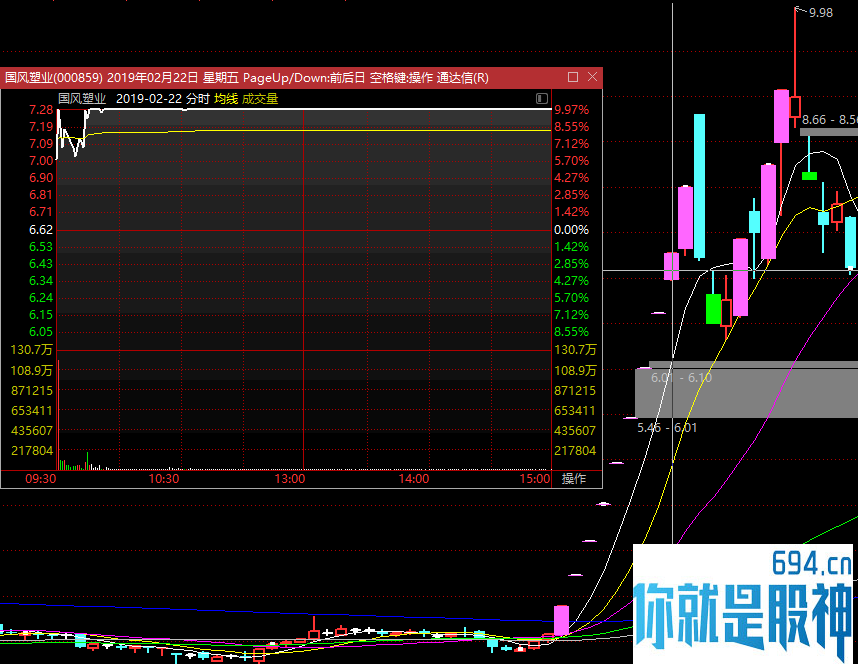The image size is (858, 664).
Task: Click the 871215 volume label on the left axis
Action: coord(32,391)
